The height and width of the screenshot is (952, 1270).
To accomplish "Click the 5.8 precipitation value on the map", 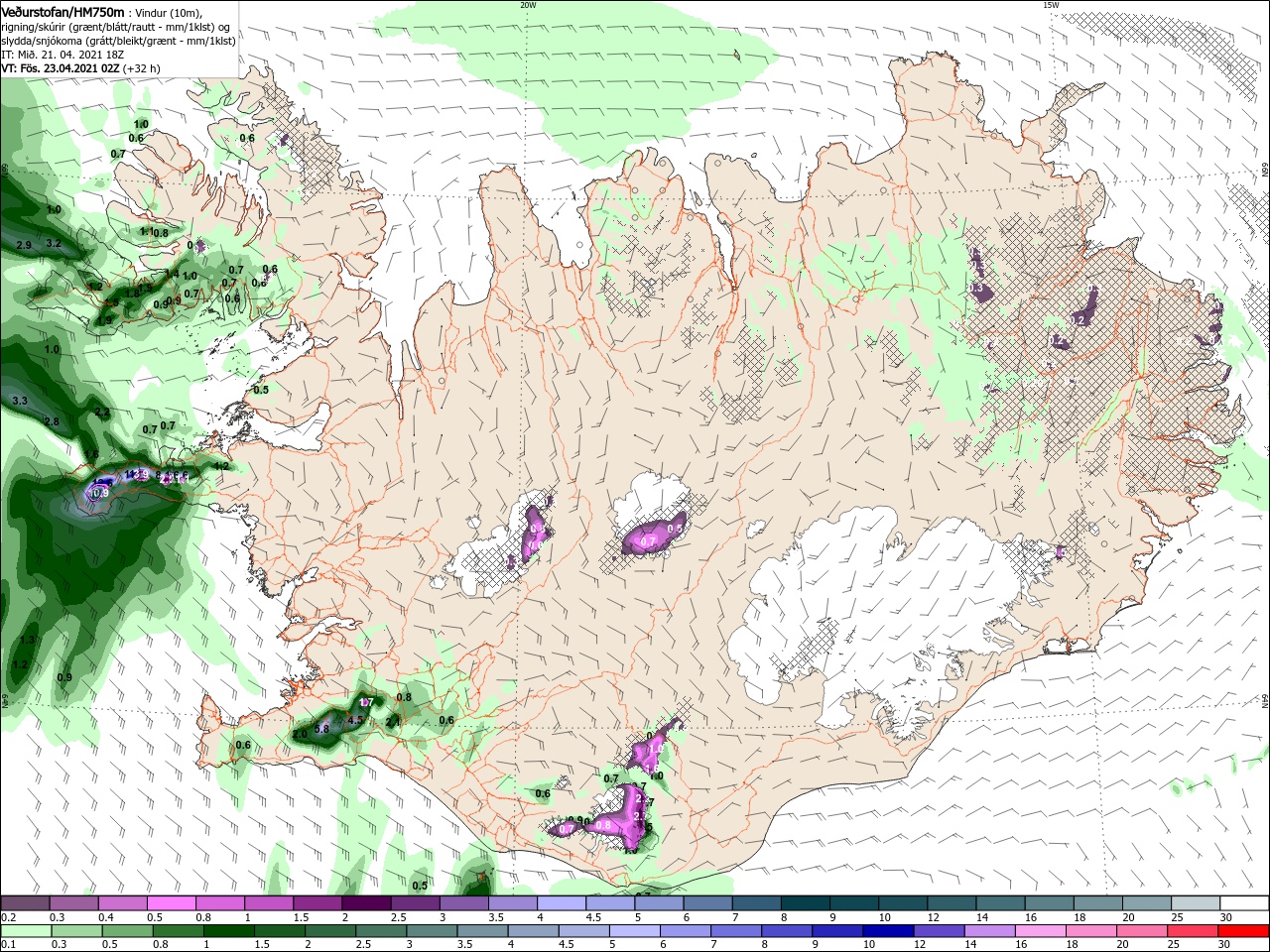I will click(321, 729).
